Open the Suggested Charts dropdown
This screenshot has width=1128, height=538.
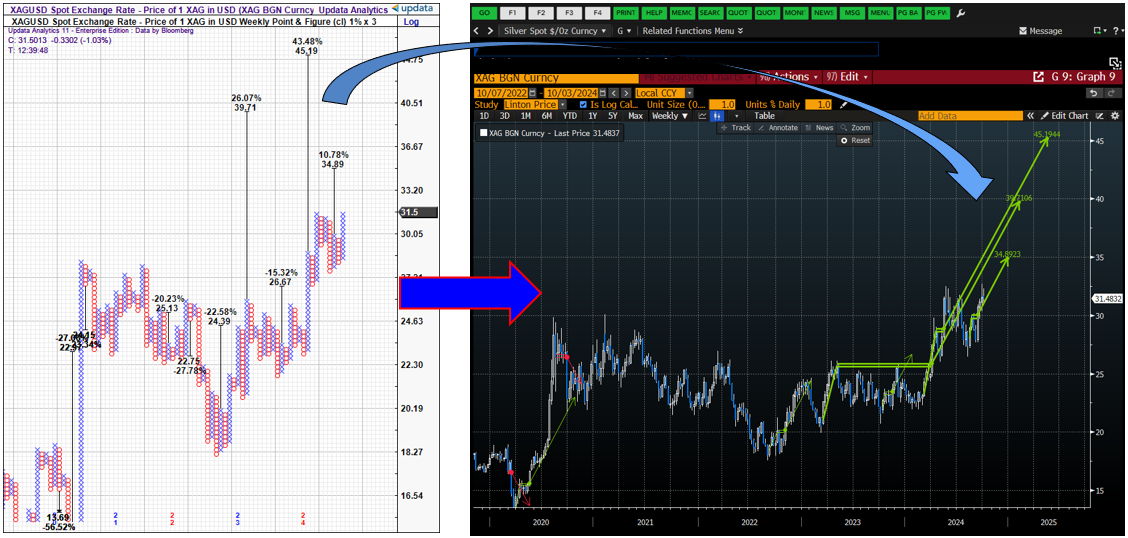696,77
